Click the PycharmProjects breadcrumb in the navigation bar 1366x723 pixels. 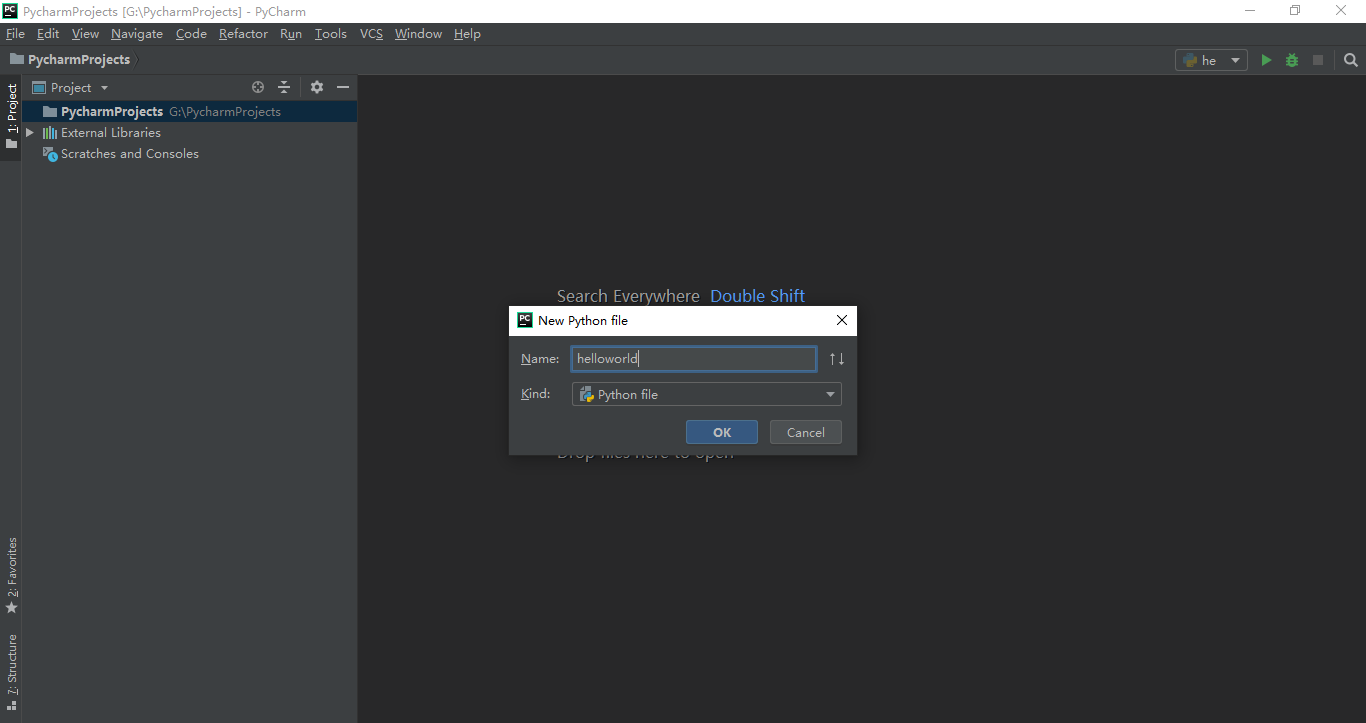[x=79, y=59]
